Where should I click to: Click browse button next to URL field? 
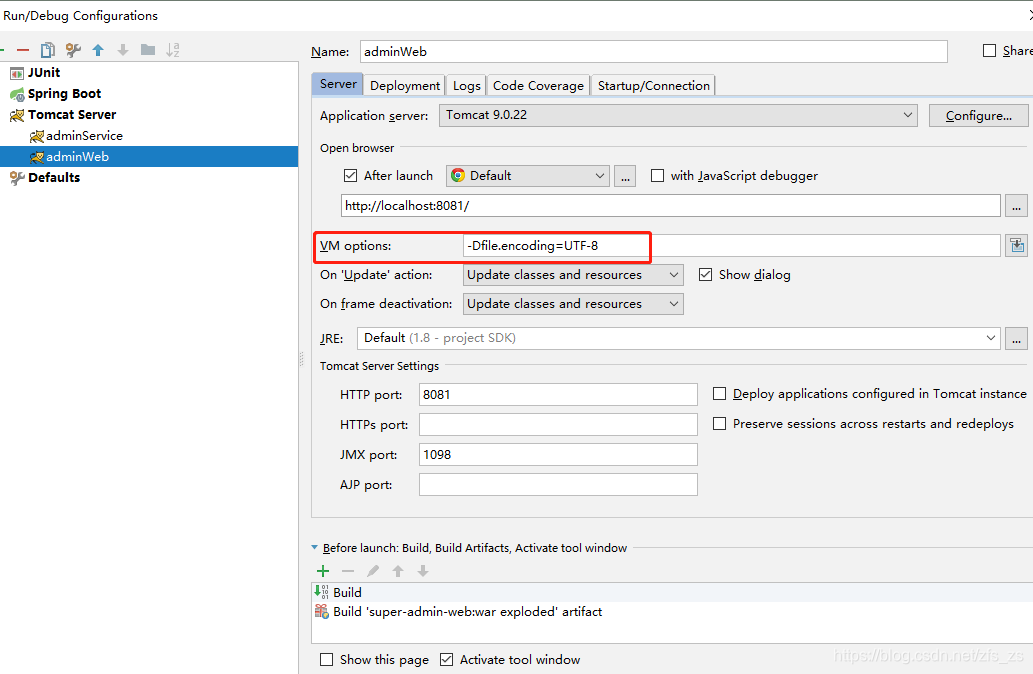(x=1017, y=206)
